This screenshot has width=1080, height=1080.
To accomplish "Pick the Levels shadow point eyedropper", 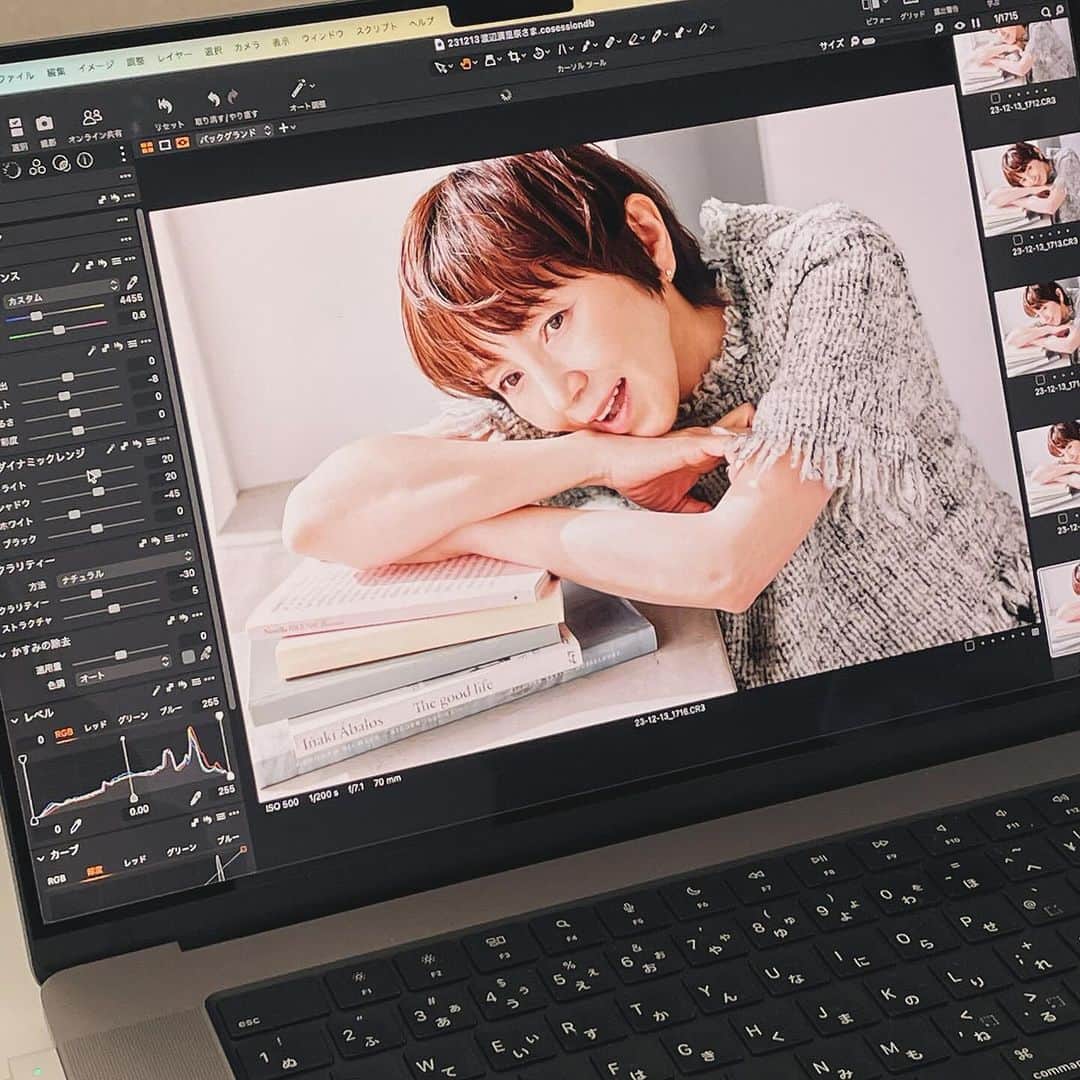I will 75,825.
